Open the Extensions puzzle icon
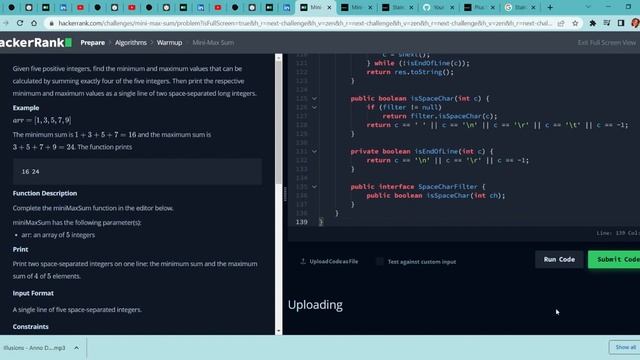 pyautogui.click(x=593, y=23)
